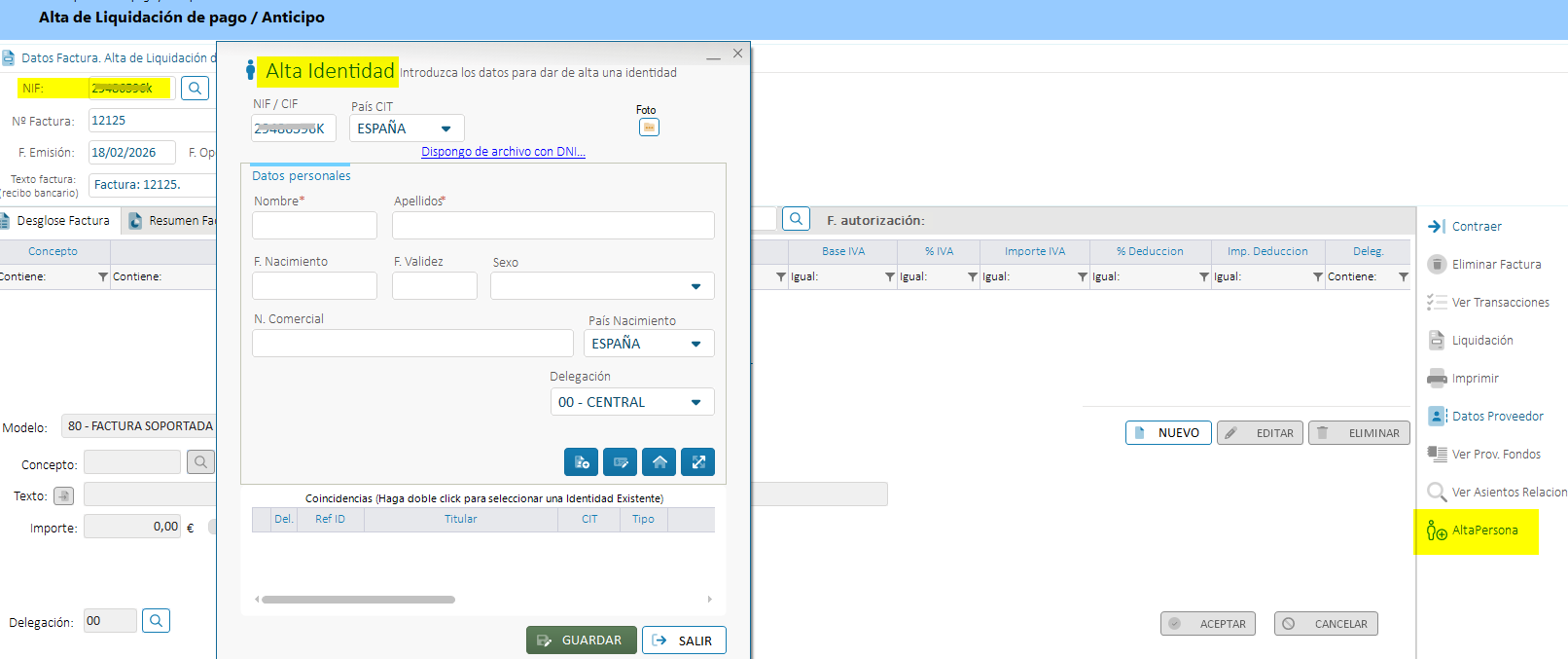This screenshot has height=659, width=1568.
Task: Click the expand arrows icon button
Action: tap(697, 462)
